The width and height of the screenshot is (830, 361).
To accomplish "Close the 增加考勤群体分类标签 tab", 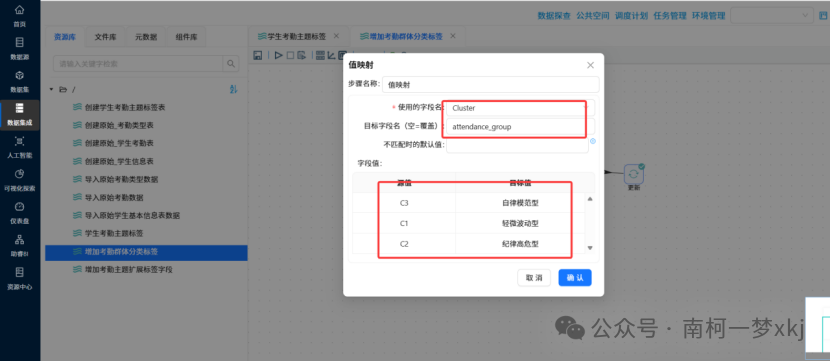I will (453, 36).
